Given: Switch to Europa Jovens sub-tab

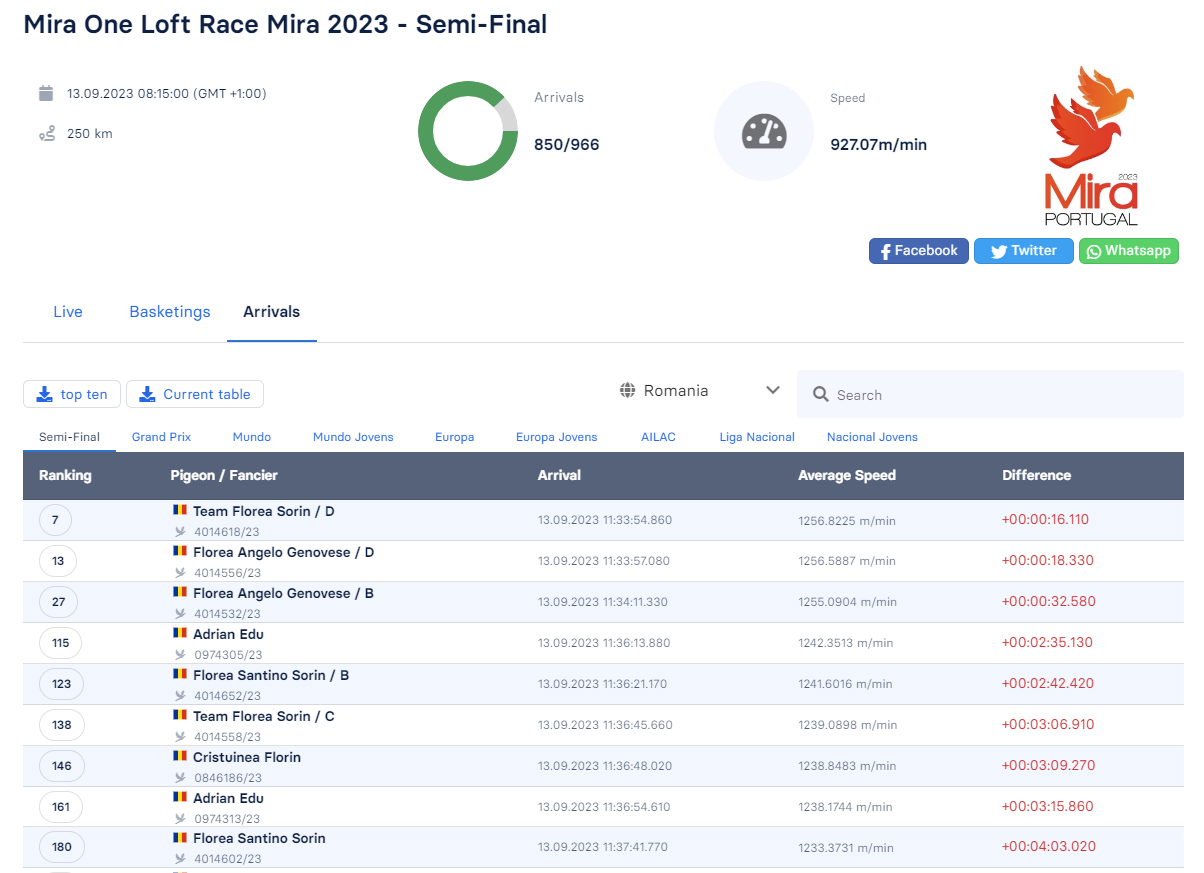Looking at the screenshot, I should [556, 437].
